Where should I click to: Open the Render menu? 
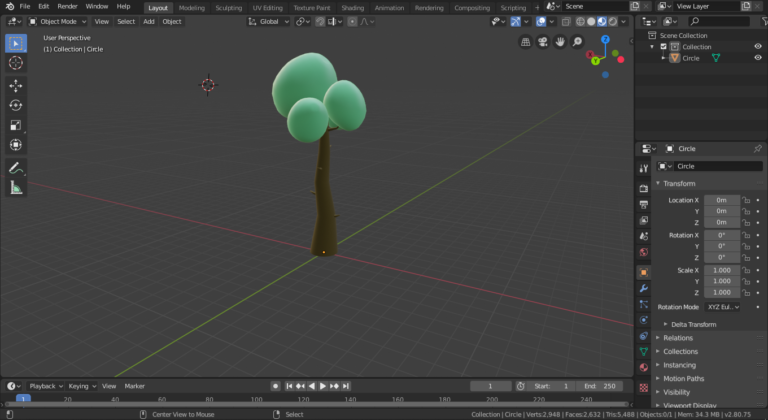tap(67, 6)
